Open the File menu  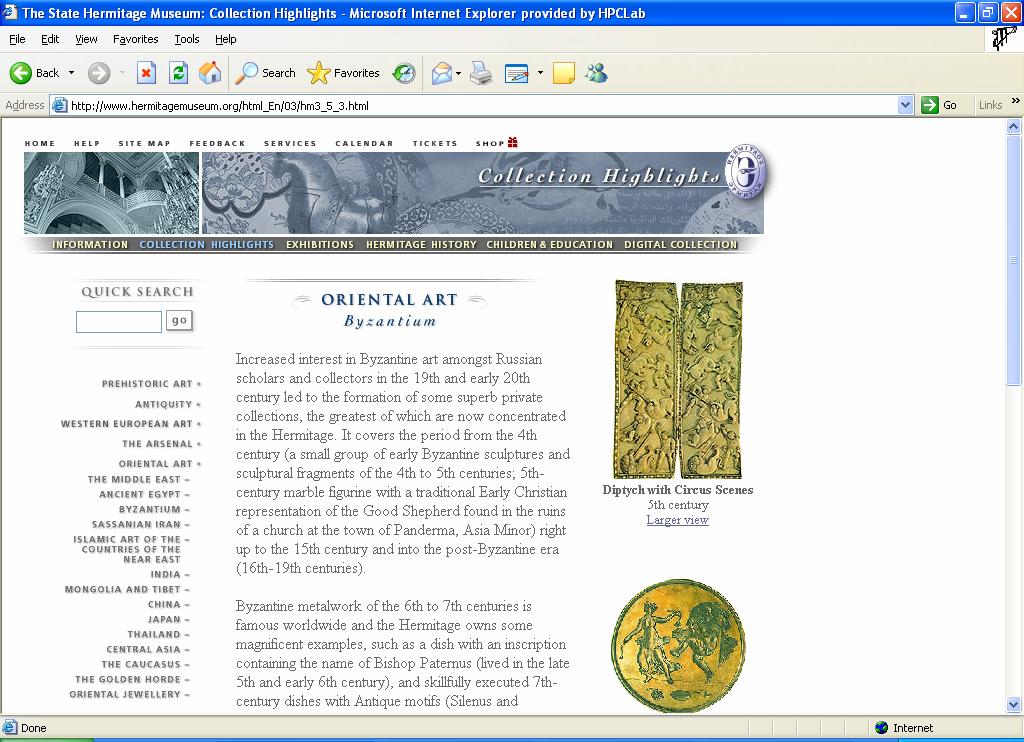(x=17, y=39)
